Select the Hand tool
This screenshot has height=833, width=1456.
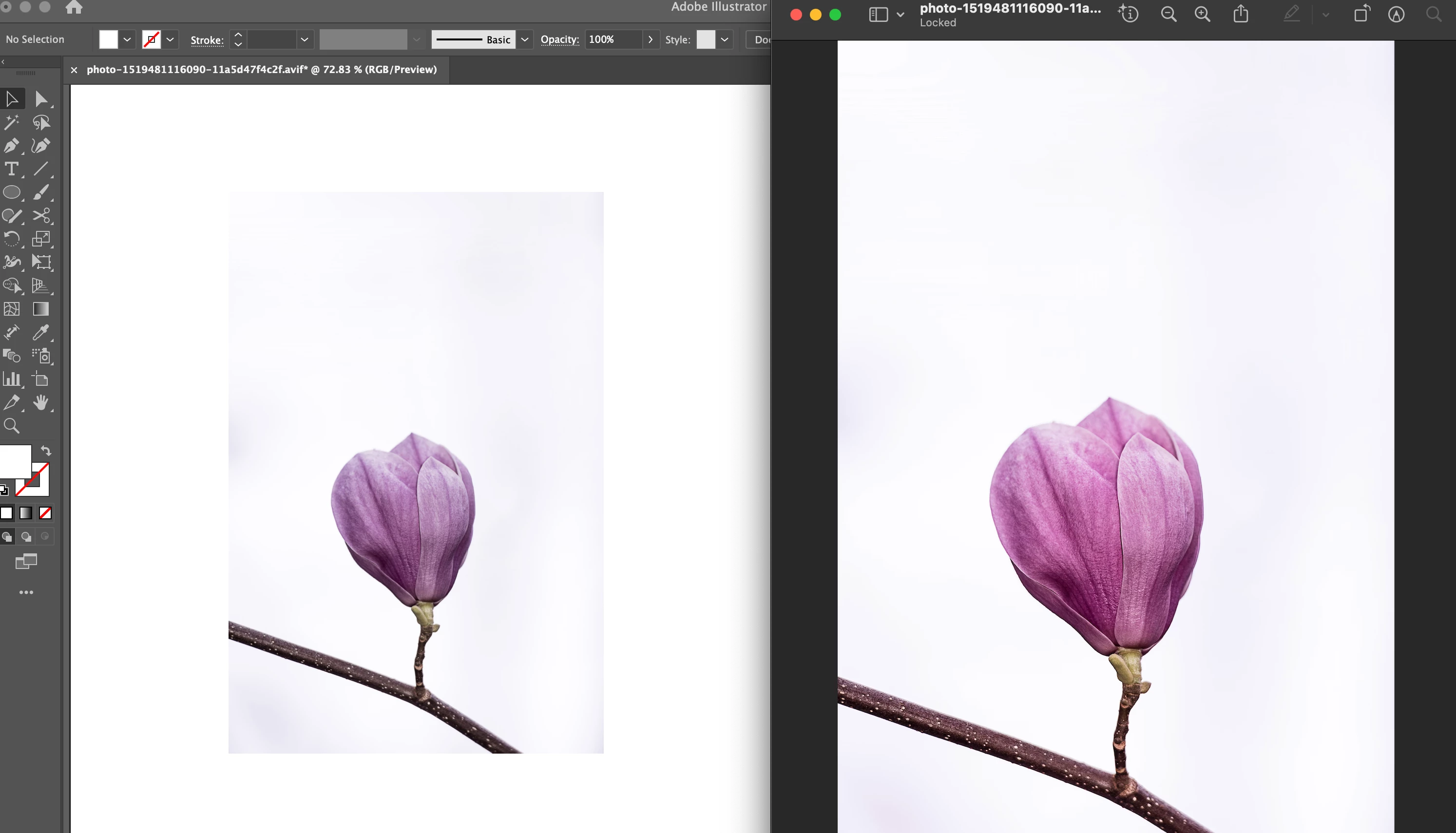click(x=40, y=402)
